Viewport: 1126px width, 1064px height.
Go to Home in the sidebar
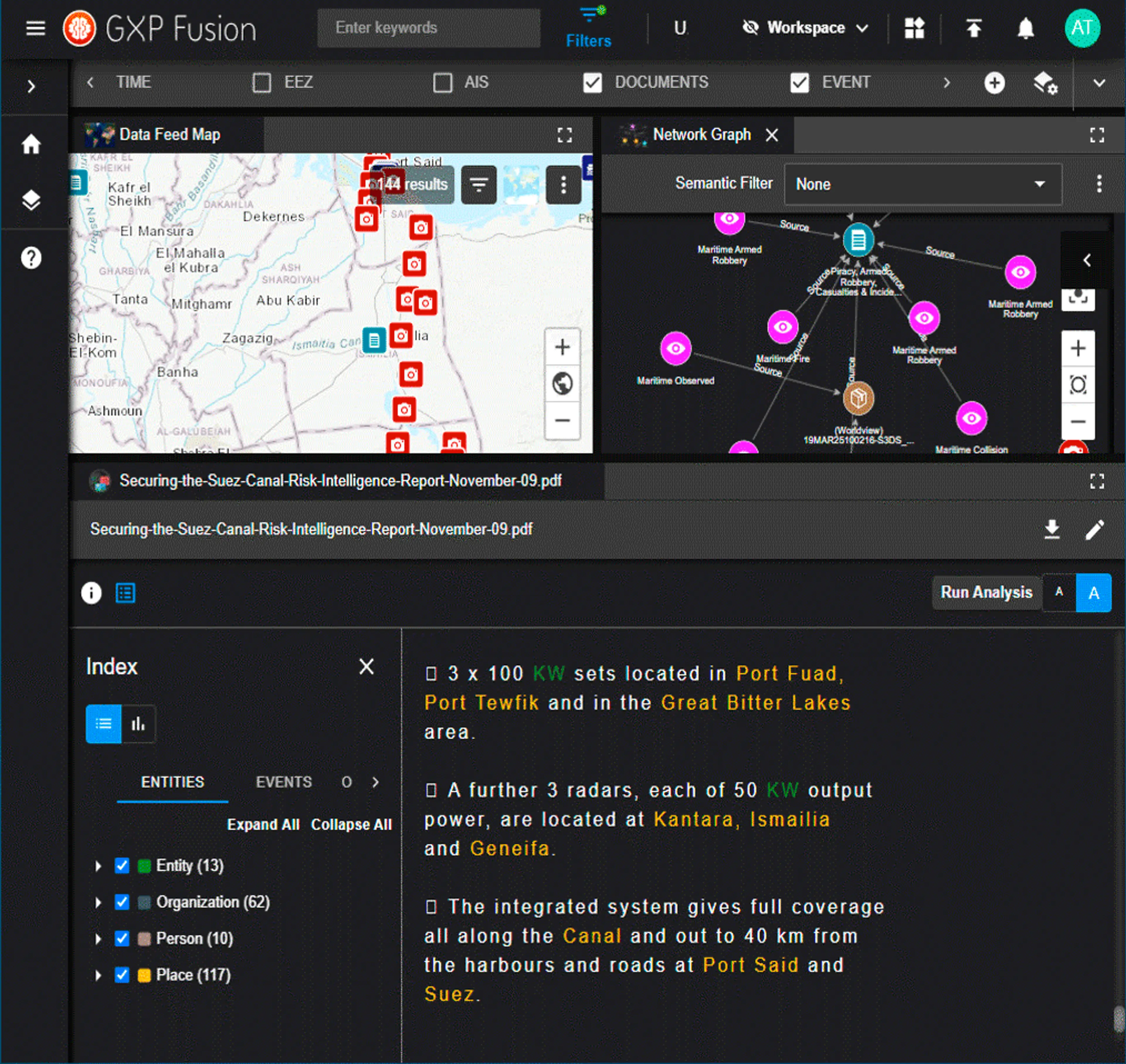coord(31,144)
